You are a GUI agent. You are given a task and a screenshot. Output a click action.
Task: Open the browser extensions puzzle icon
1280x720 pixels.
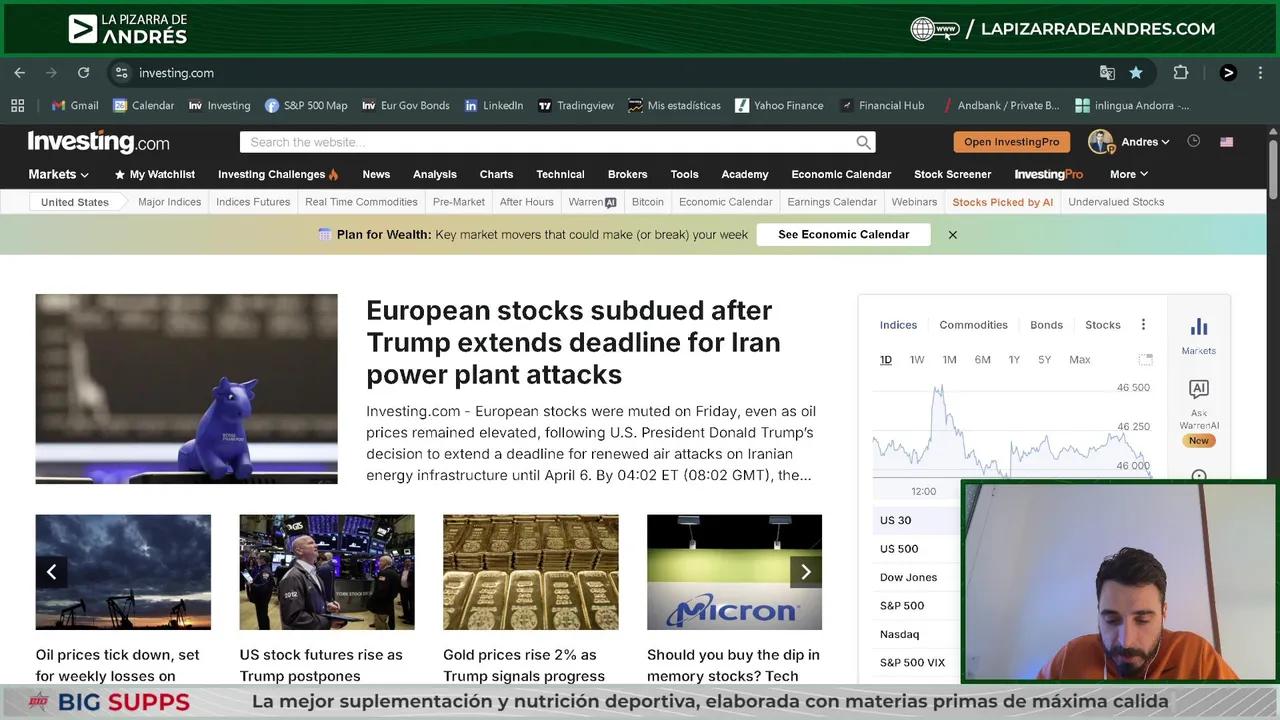click(1180, 73)
